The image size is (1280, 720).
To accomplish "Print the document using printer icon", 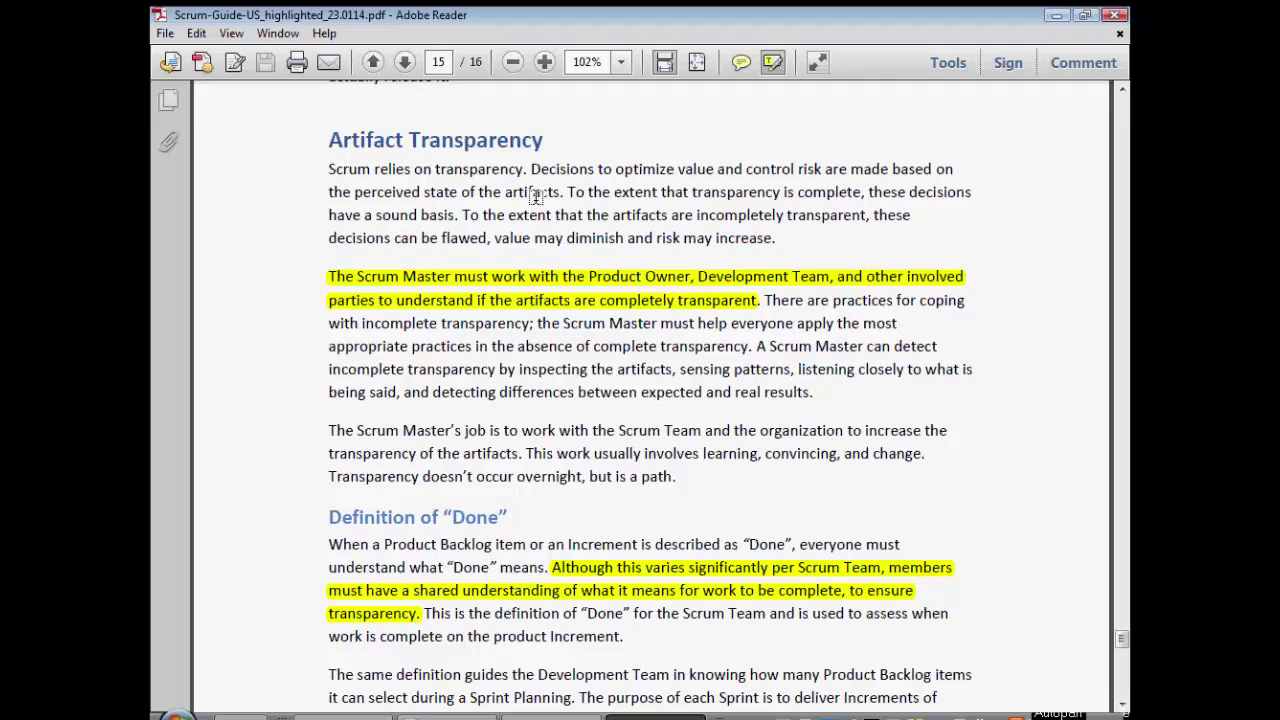I will [x=297, y=62].
